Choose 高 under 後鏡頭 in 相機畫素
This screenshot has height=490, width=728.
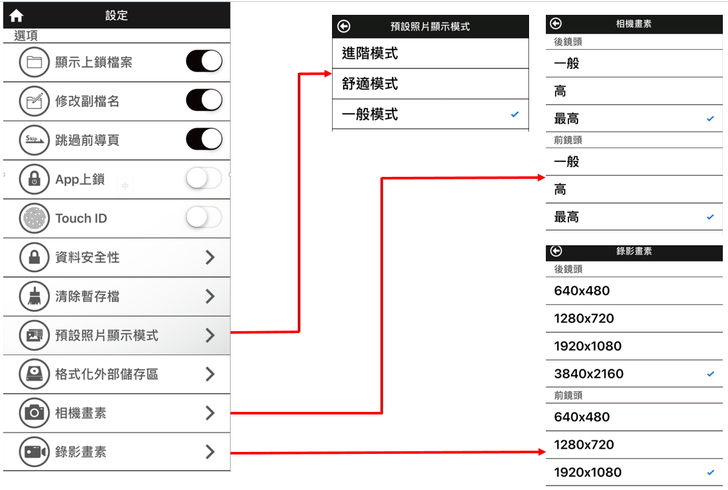[634, 91]
